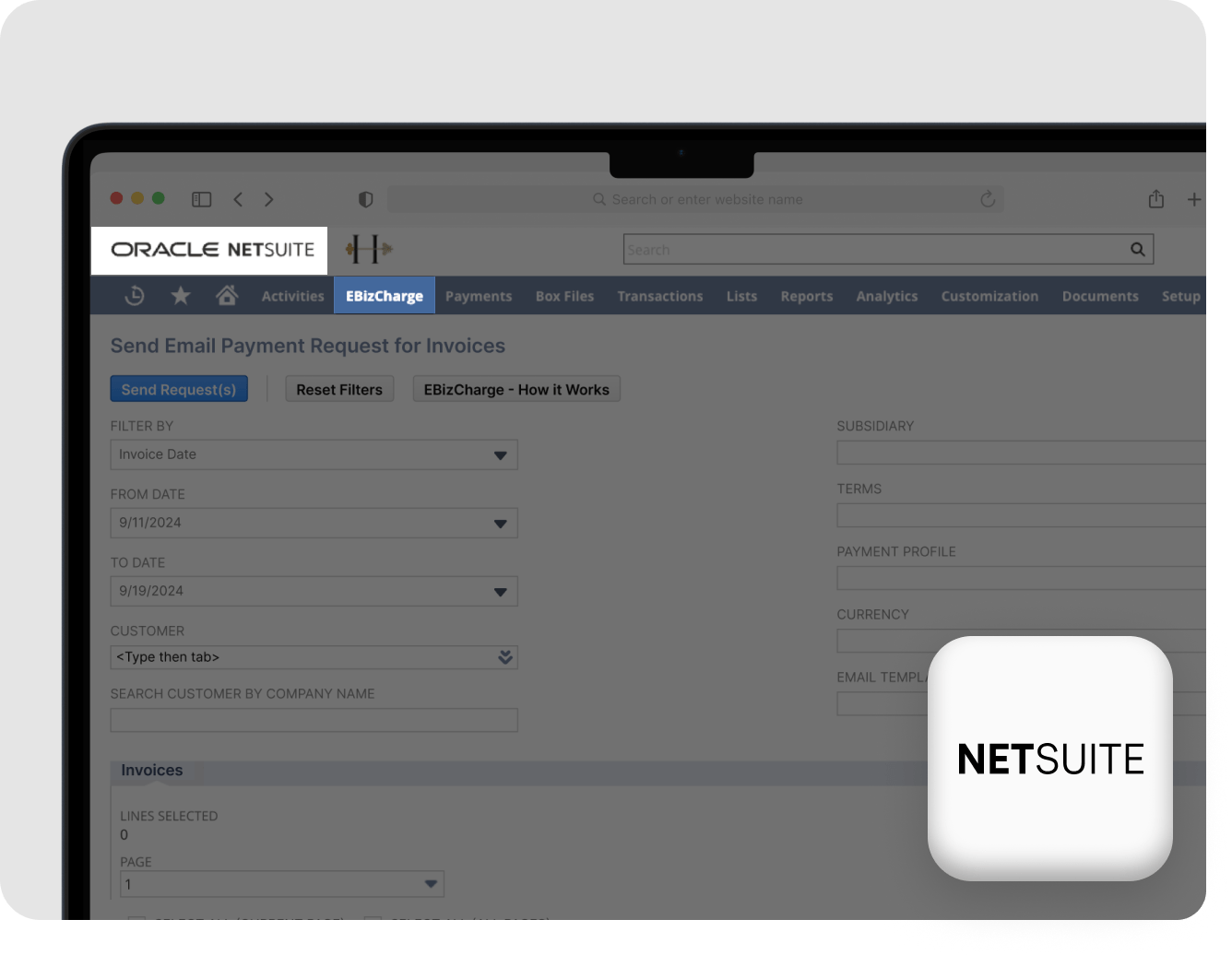The image size is (1232, 955).
Task: Click the Subsidiary field
Action: point(1021,453)
